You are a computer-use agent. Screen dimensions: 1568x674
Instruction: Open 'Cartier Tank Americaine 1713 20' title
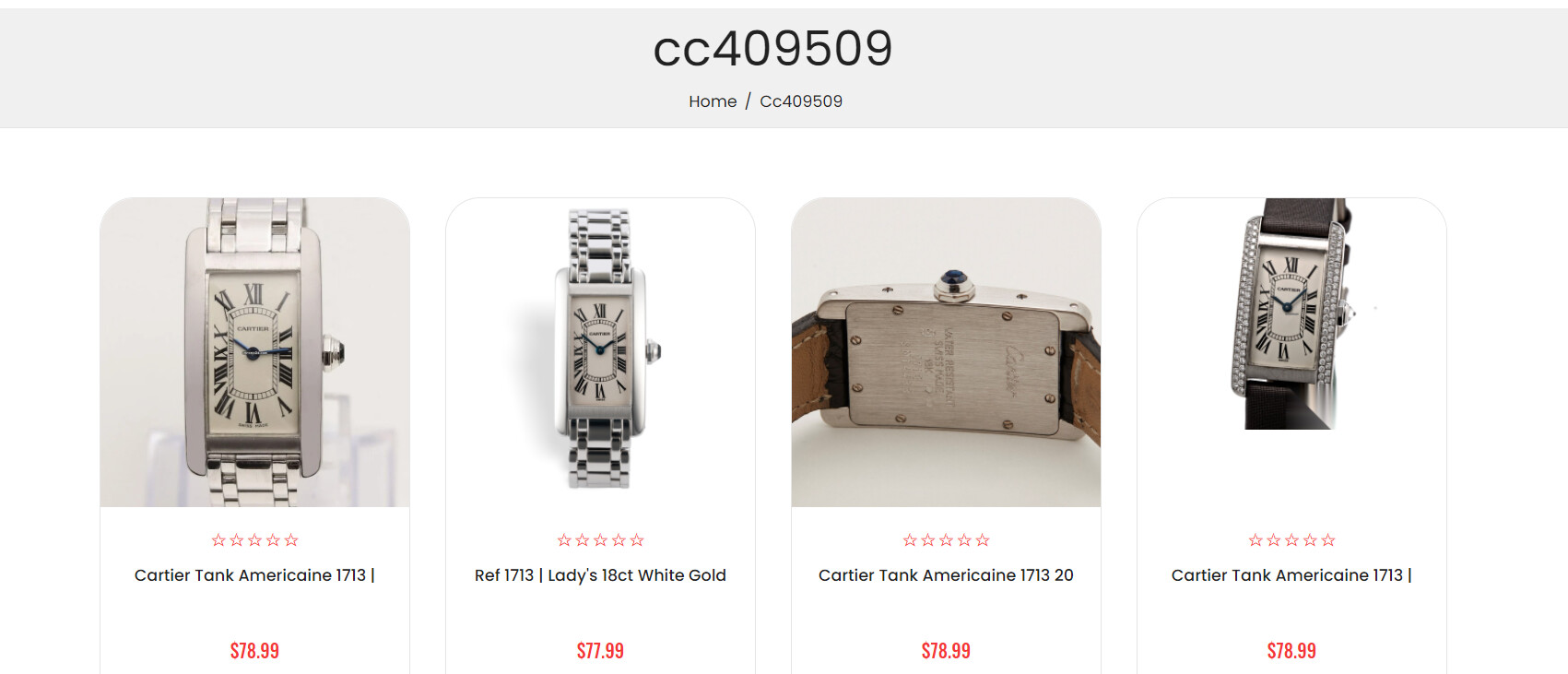click(x=946, y=575)
